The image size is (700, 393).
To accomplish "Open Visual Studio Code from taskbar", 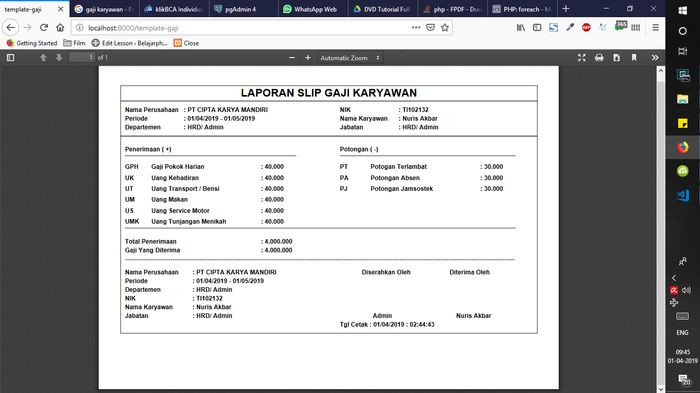I will (683, 196).
